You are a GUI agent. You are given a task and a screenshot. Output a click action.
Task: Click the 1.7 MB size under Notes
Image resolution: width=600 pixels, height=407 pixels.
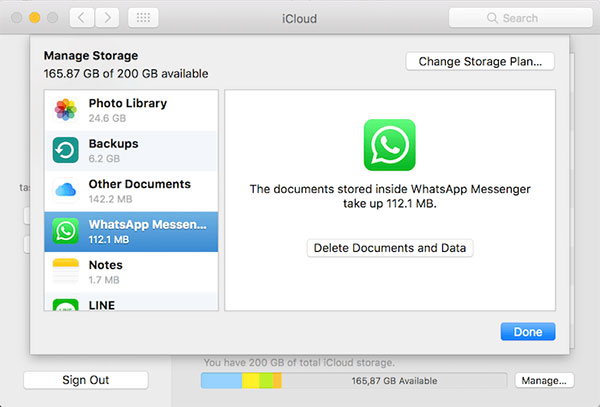click(x=104, y=280)
